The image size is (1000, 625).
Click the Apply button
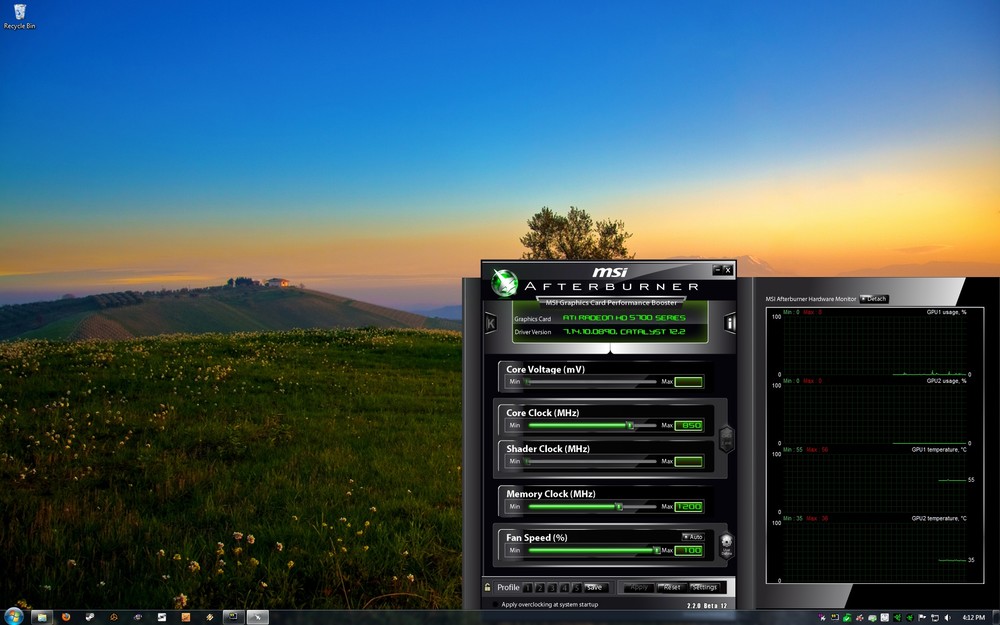(x=638, y=587)
